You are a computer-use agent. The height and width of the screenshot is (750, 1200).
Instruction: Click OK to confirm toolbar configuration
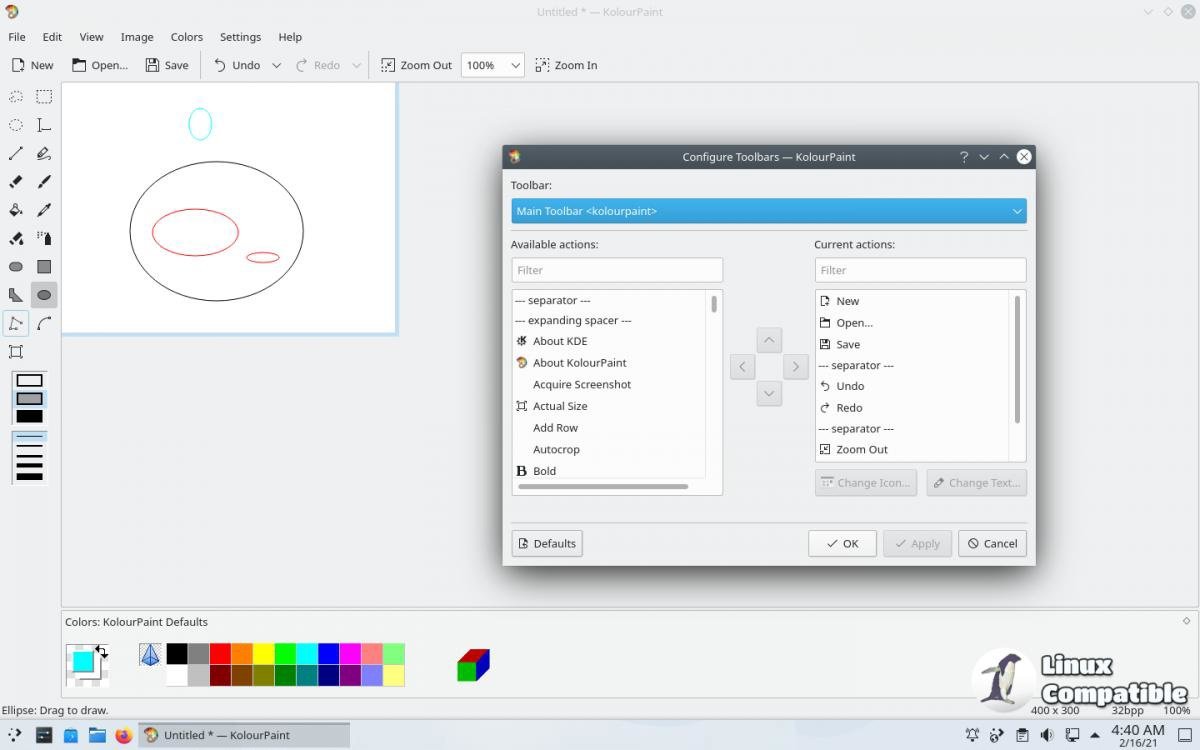click(842, 544)
